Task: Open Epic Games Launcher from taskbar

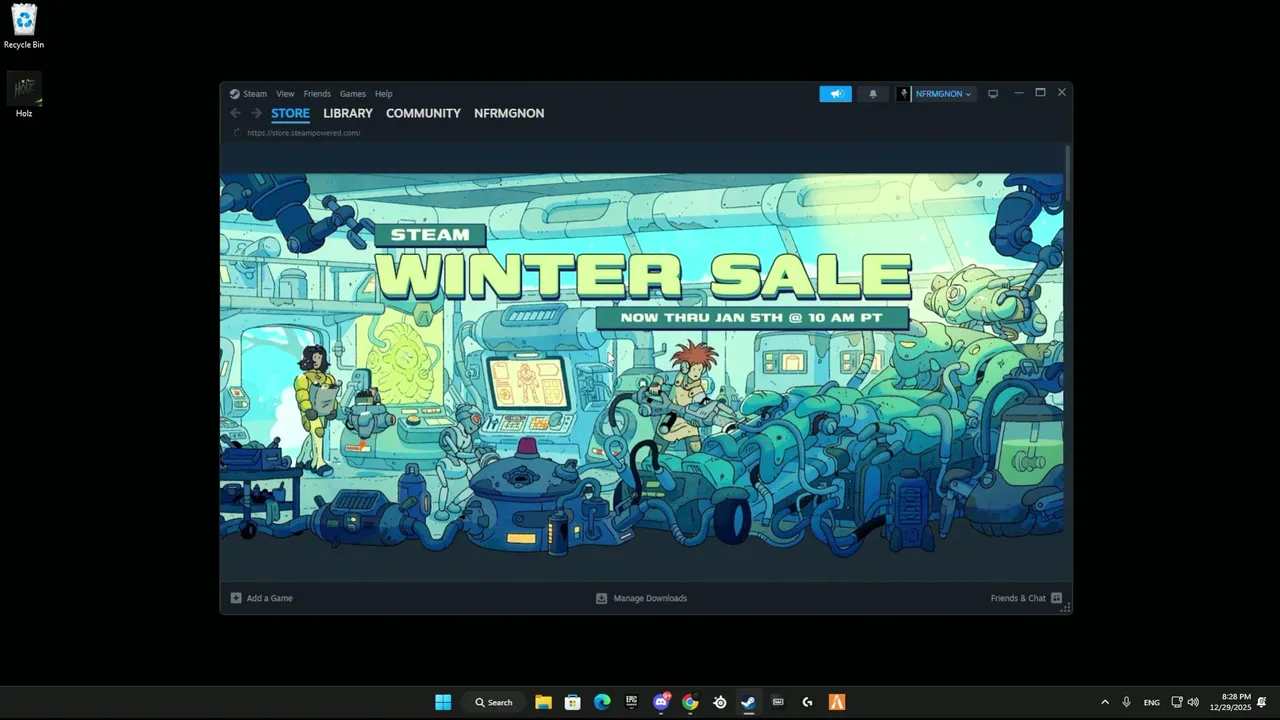Action: [631, 702]
